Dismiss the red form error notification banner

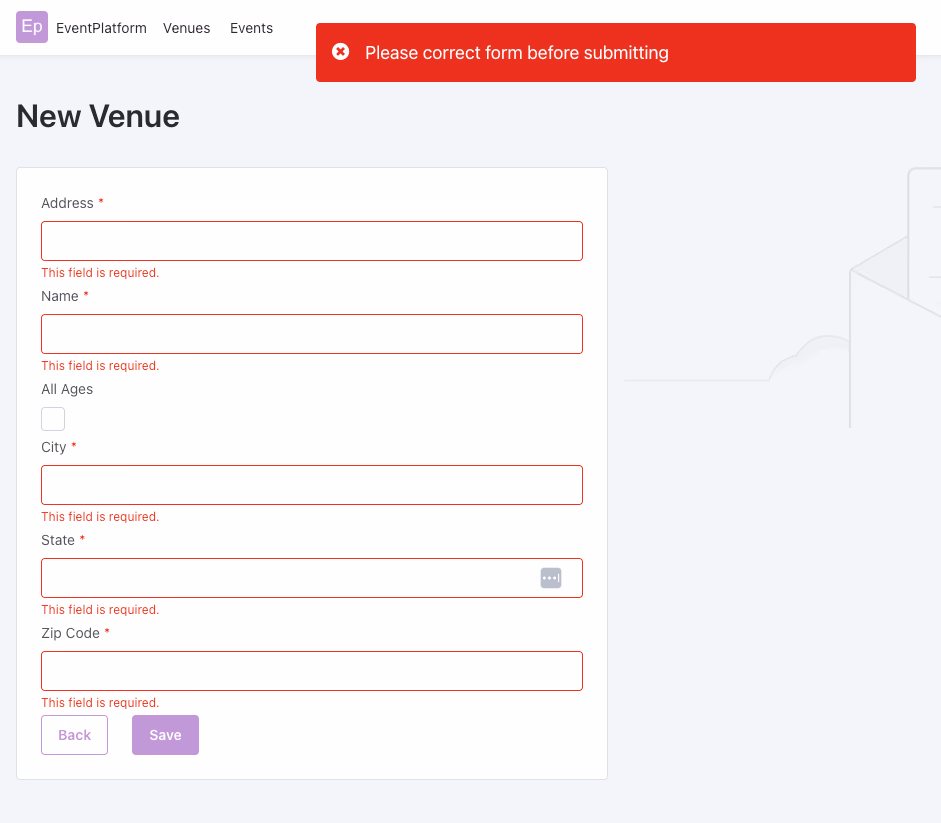pyautogui.click(x=615, y=52)
